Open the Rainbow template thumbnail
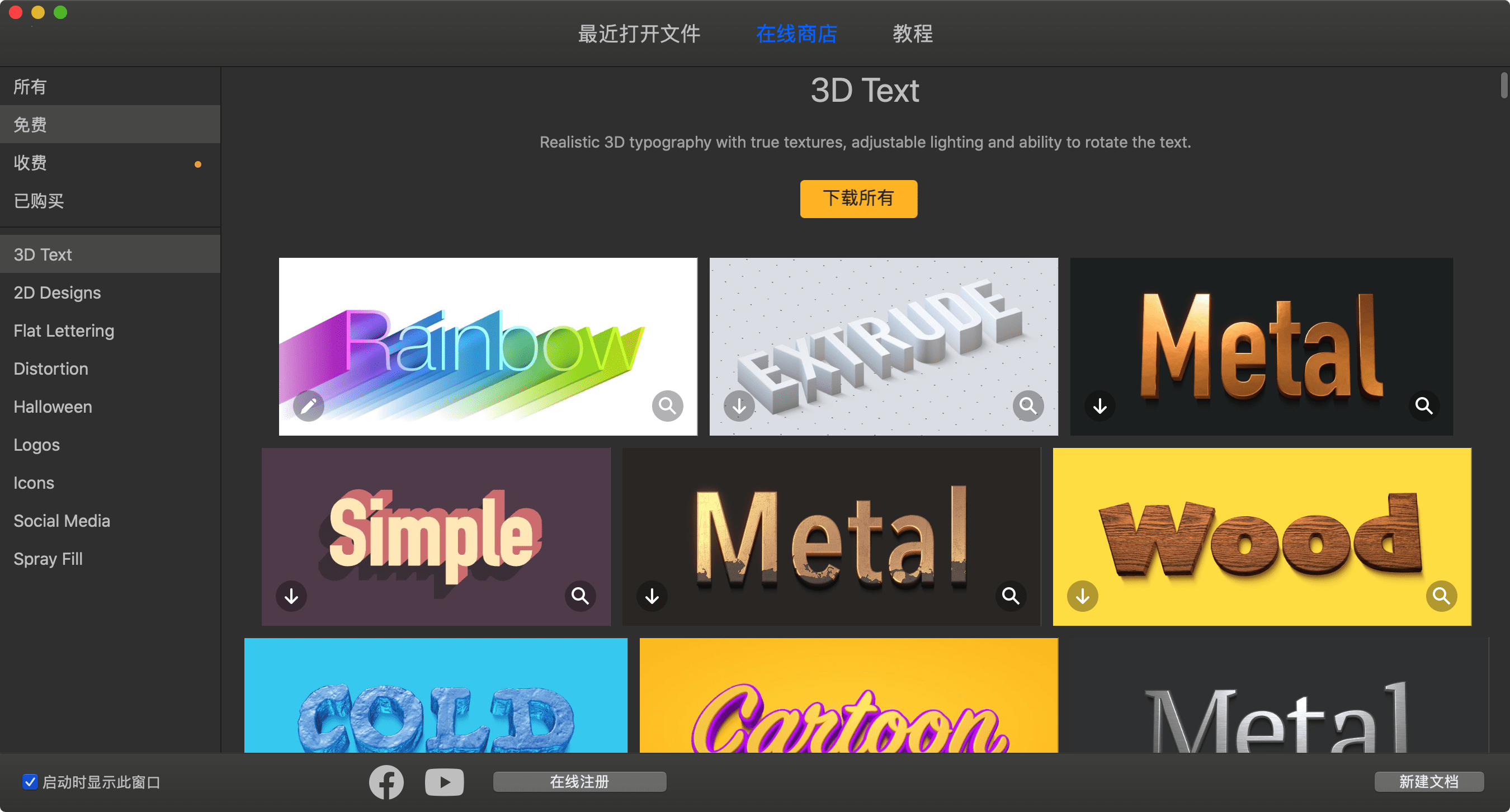1510x812 pixels. pyautogui.click(x=488, y=347)
